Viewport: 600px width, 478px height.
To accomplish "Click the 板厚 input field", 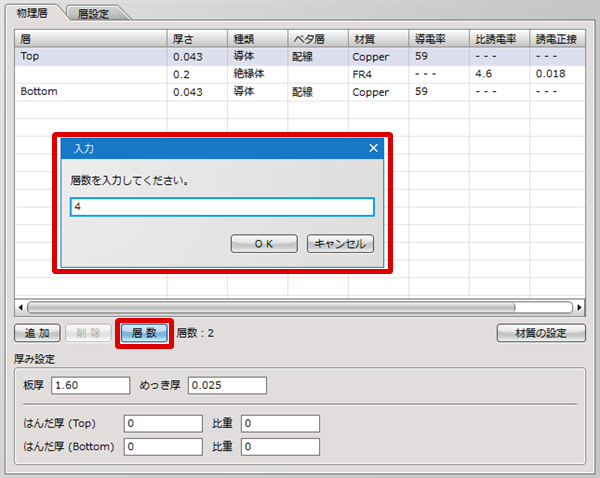I will (90, 386).
